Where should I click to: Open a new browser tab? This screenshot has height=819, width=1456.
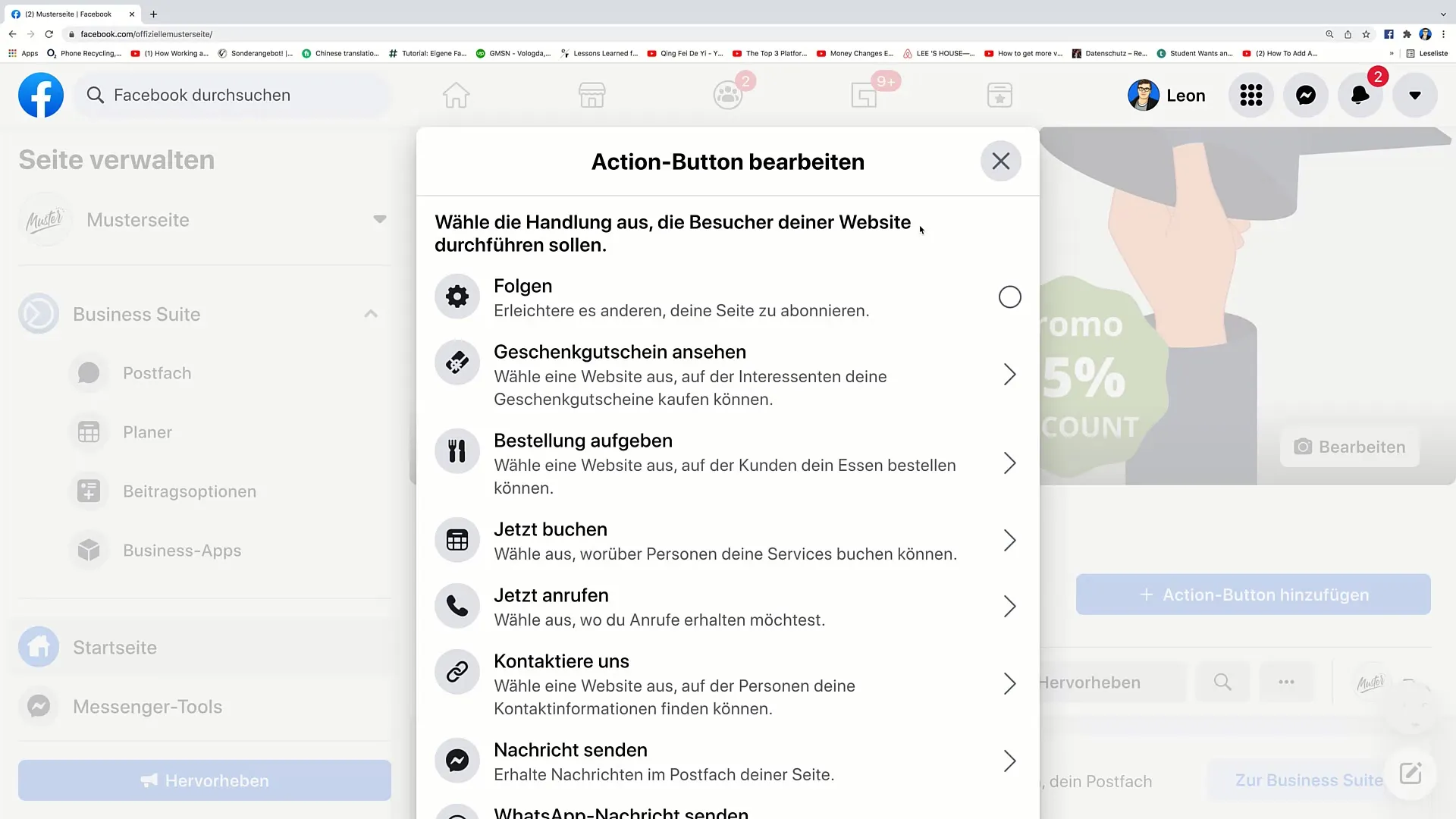click(153, 14)
